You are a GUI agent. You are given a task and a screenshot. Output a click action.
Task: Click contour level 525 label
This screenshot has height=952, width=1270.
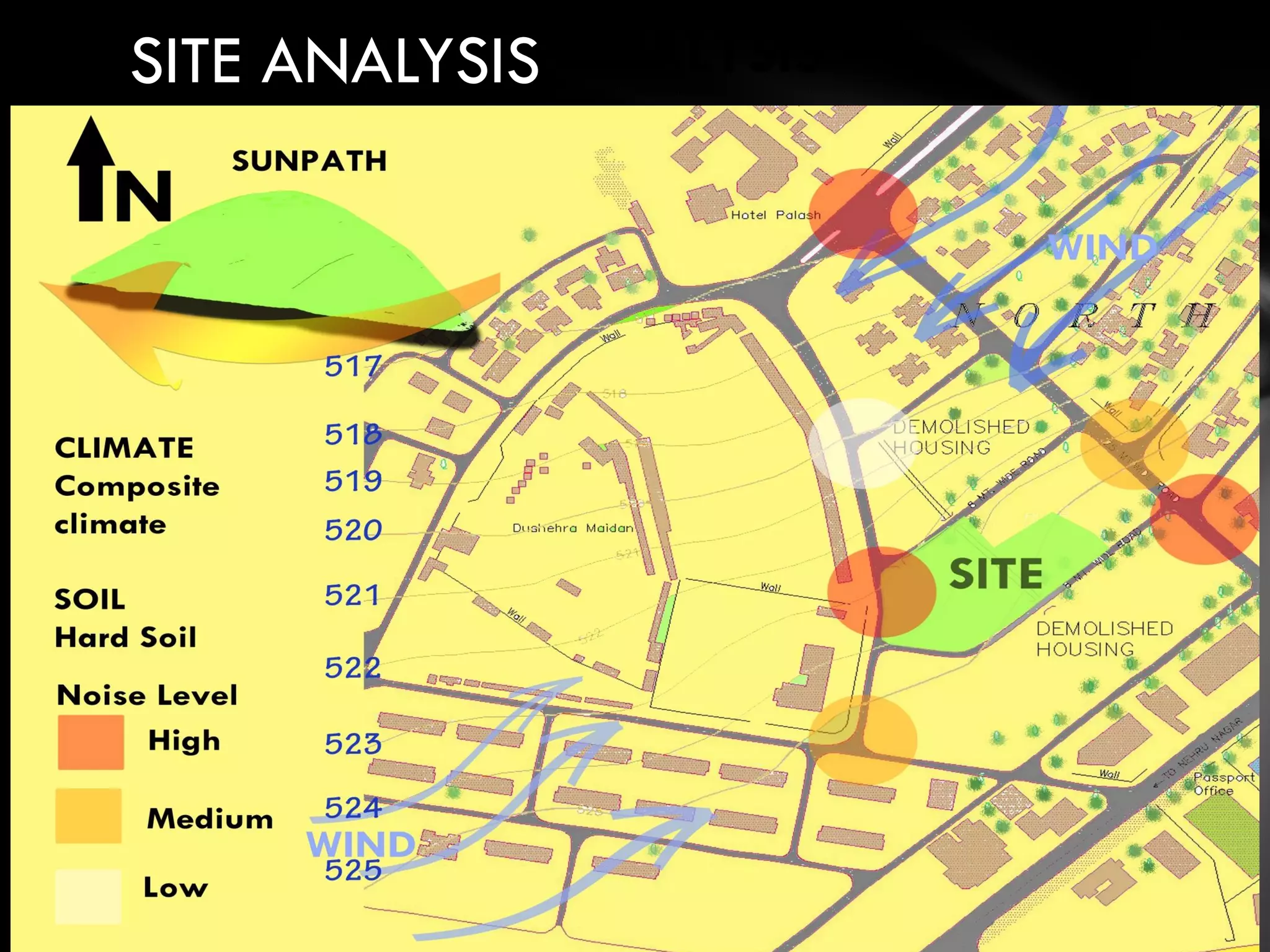click(353, 871)
